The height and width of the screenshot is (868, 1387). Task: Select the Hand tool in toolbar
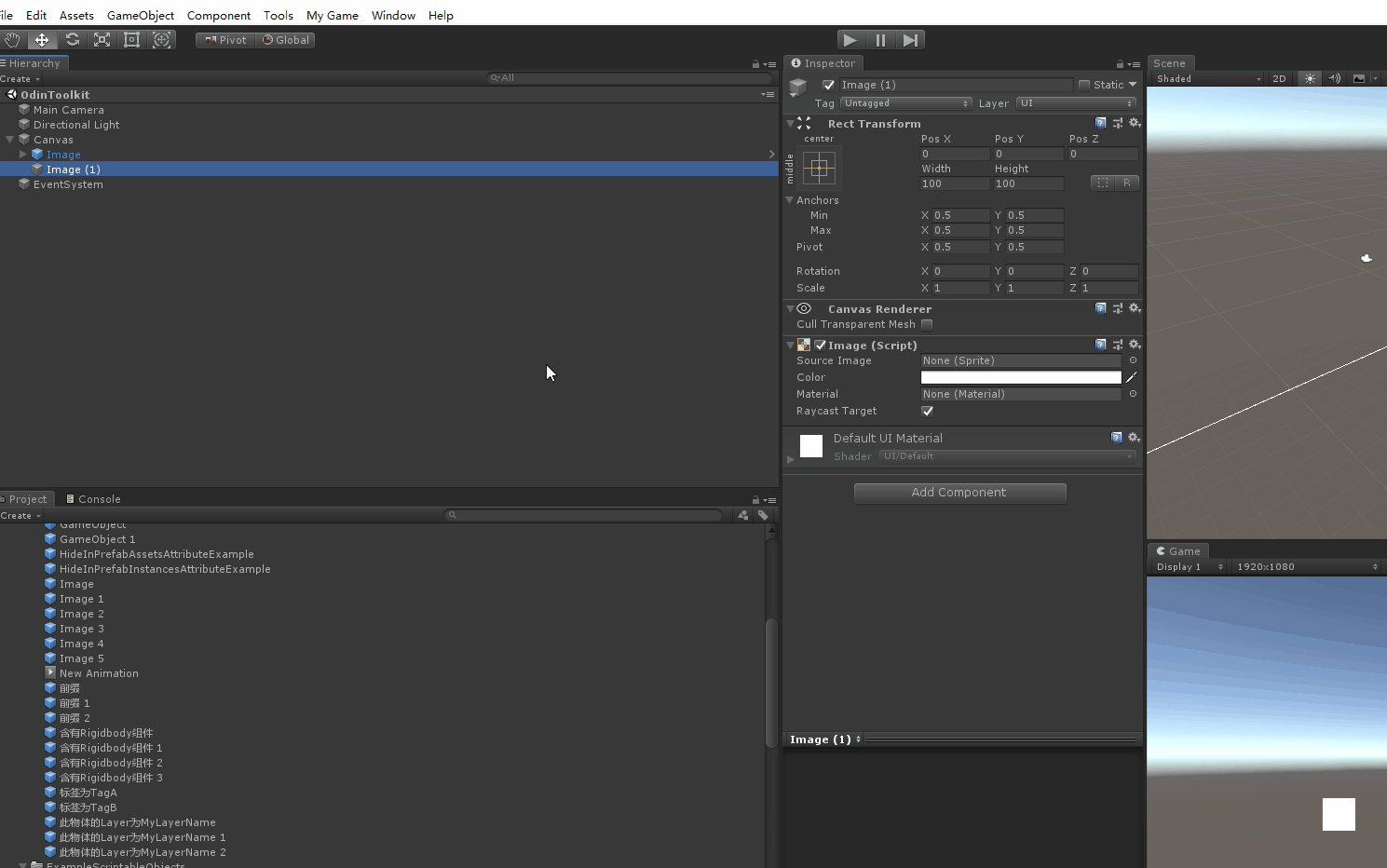(x=12, y=40)
